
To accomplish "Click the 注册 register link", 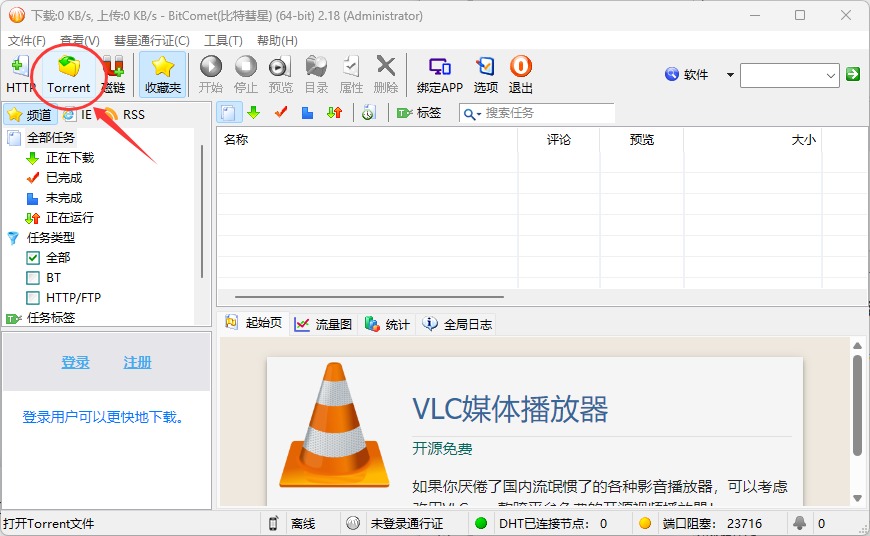I will pos(137,362).
